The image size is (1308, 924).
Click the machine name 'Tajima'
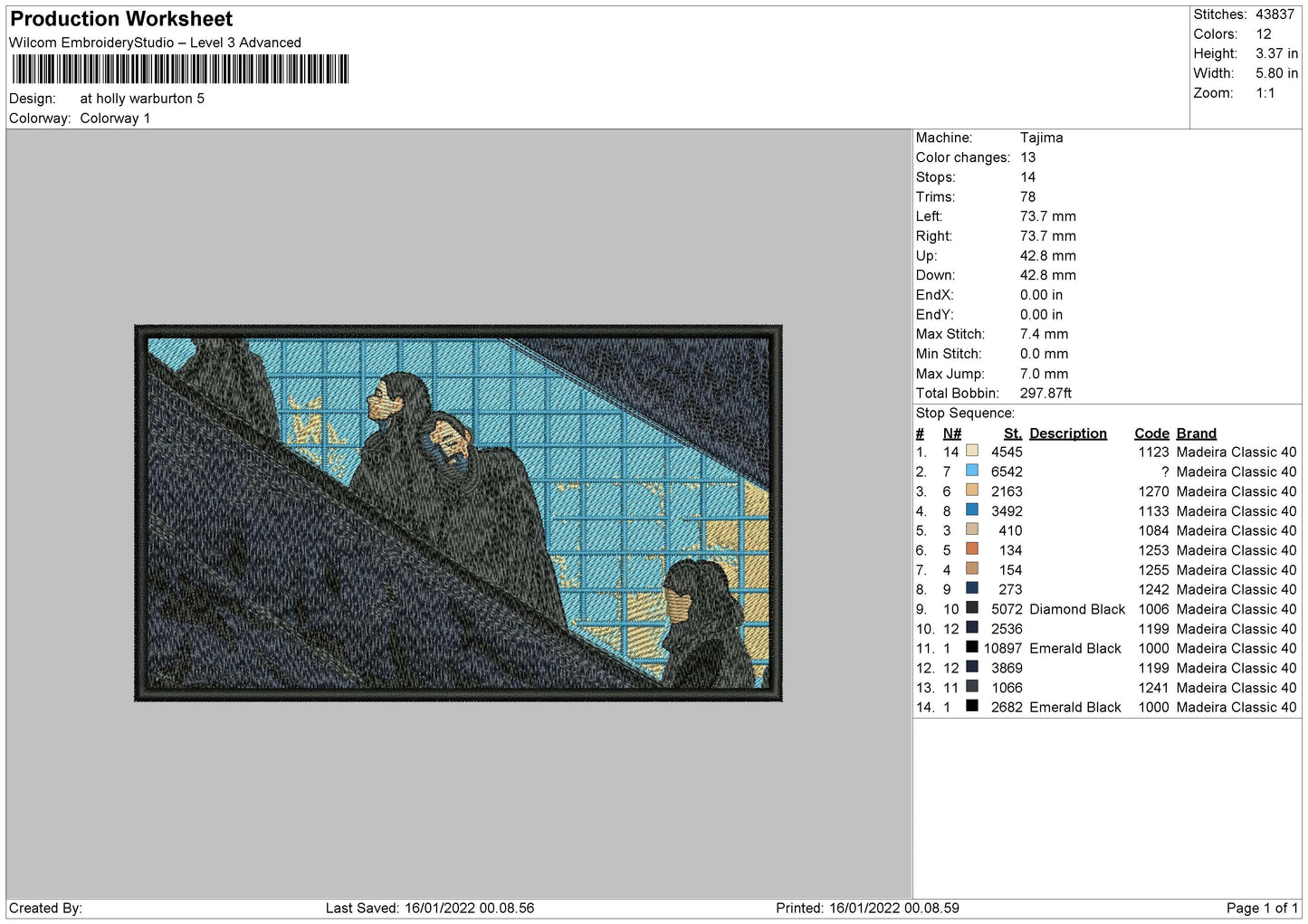[x=1042, y=138]
